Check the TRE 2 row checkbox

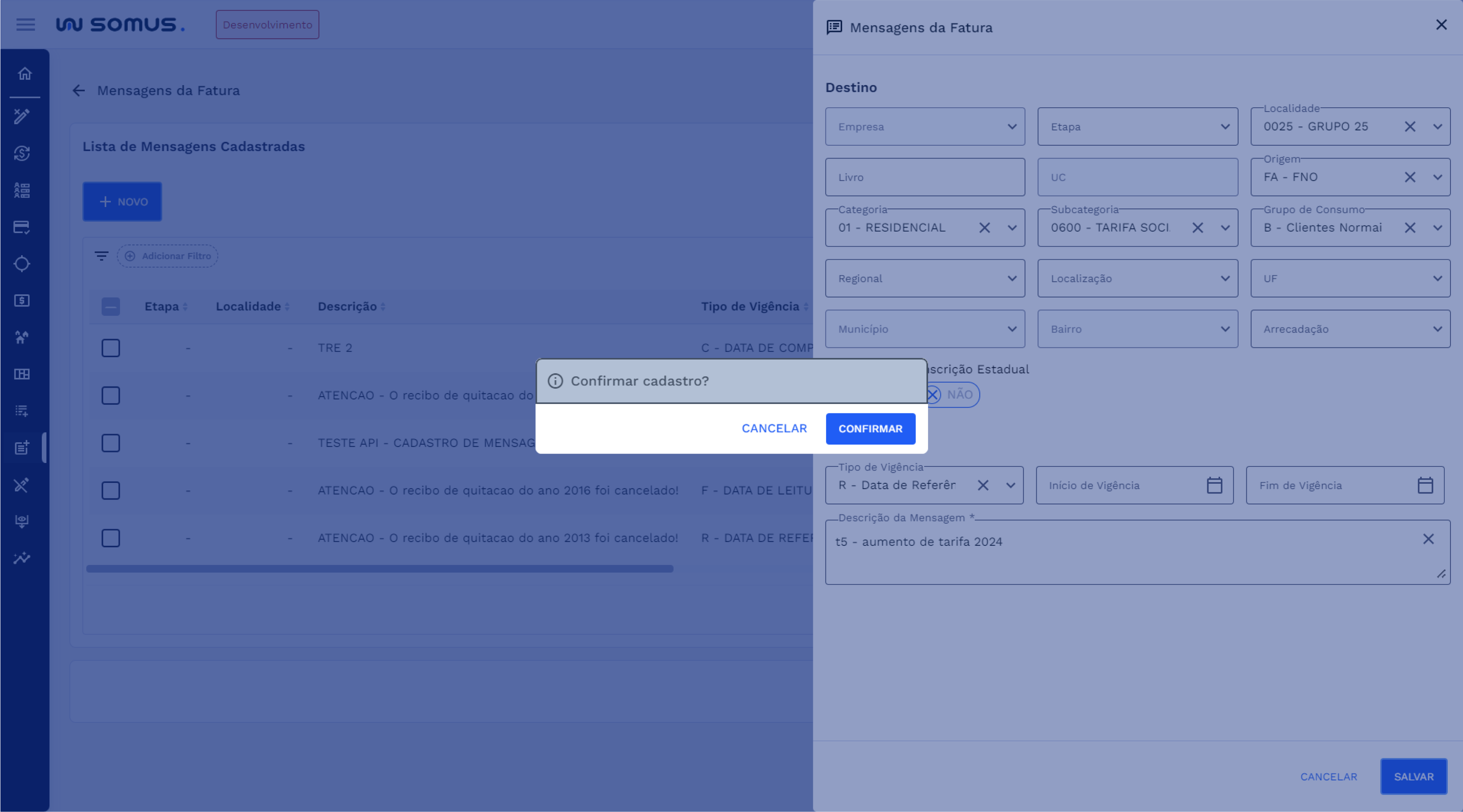click(x=111, y=348)
